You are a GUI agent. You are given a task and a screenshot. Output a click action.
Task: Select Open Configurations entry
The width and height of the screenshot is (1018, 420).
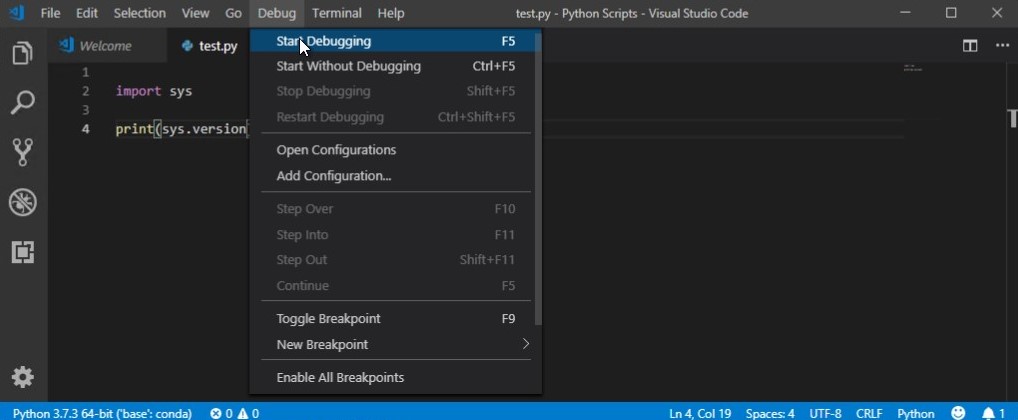coord(392,150)
